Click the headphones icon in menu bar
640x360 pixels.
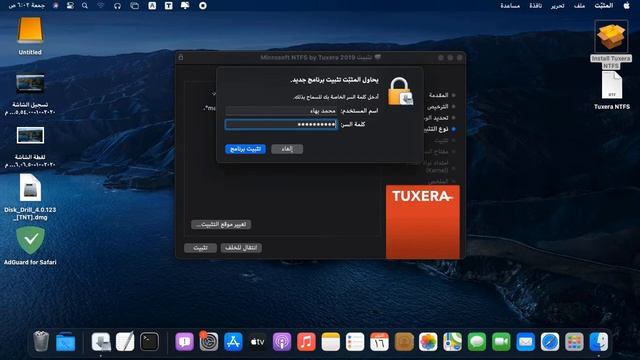118,6
